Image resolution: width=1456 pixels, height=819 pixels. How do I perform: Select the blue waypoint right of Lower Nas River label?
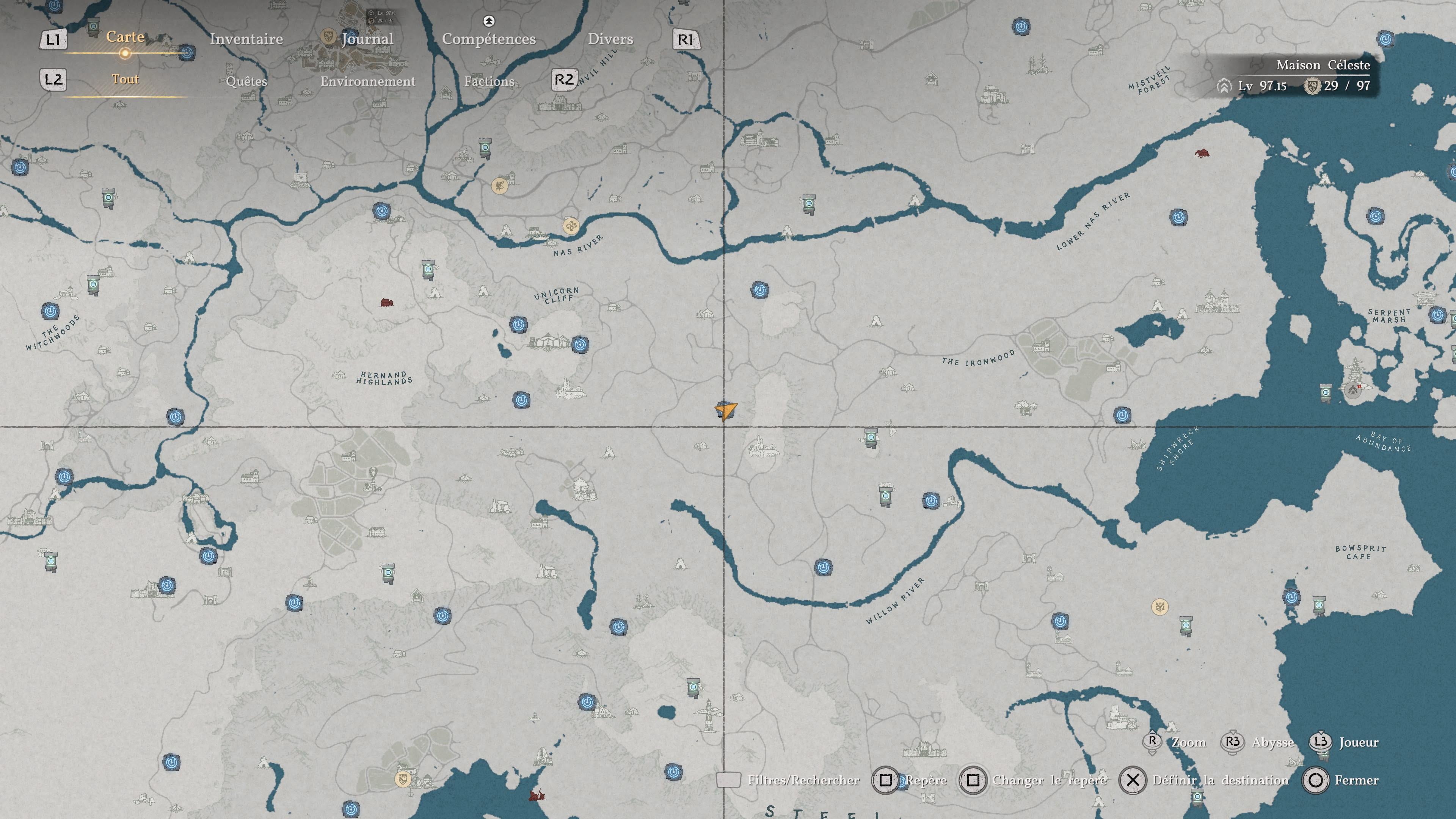point(1178,217)
